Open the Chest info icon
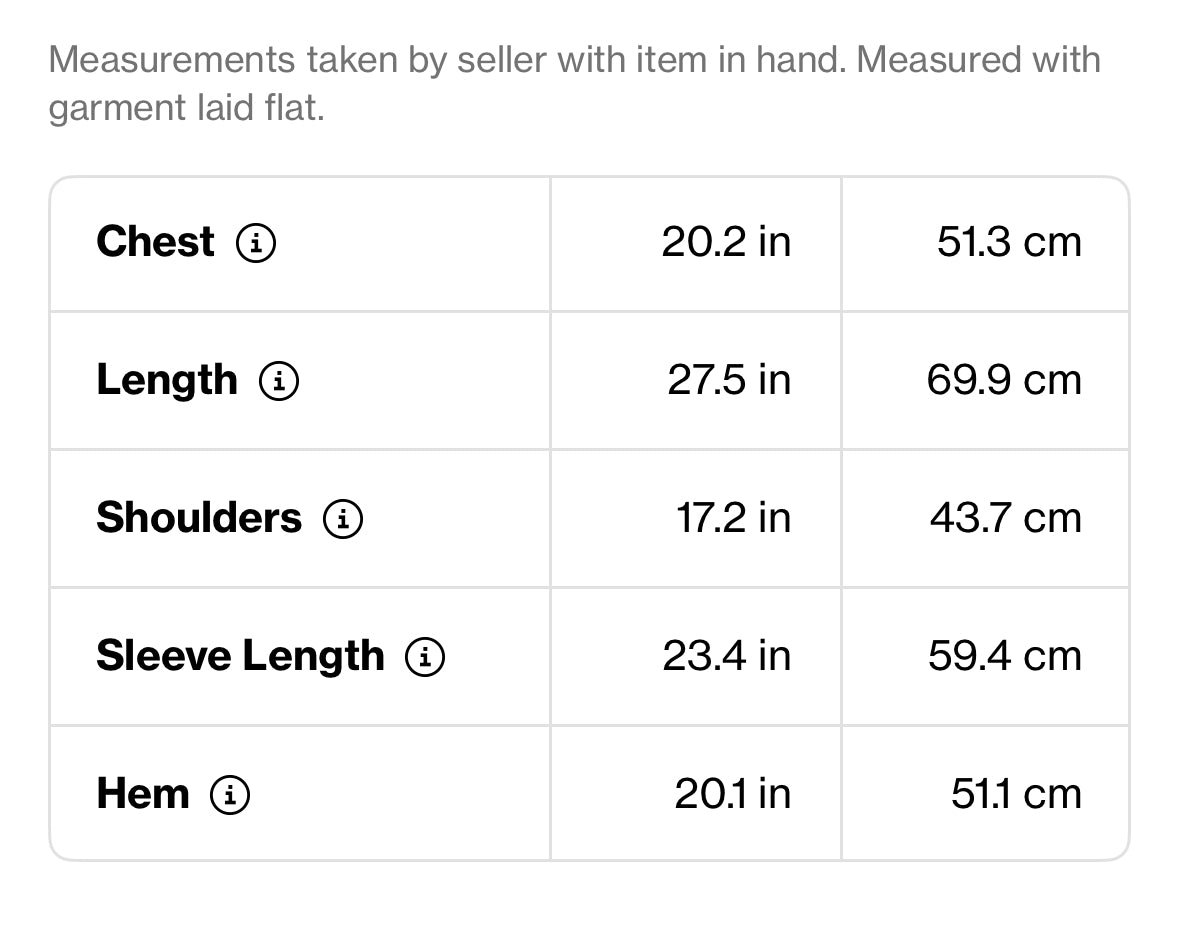1179x933 pixels. click(256, 243)
